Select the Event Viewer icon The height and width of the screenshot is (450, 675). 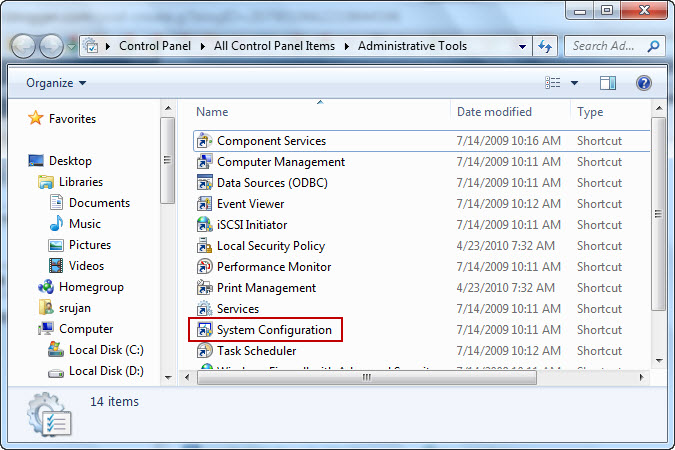point(204,204)
